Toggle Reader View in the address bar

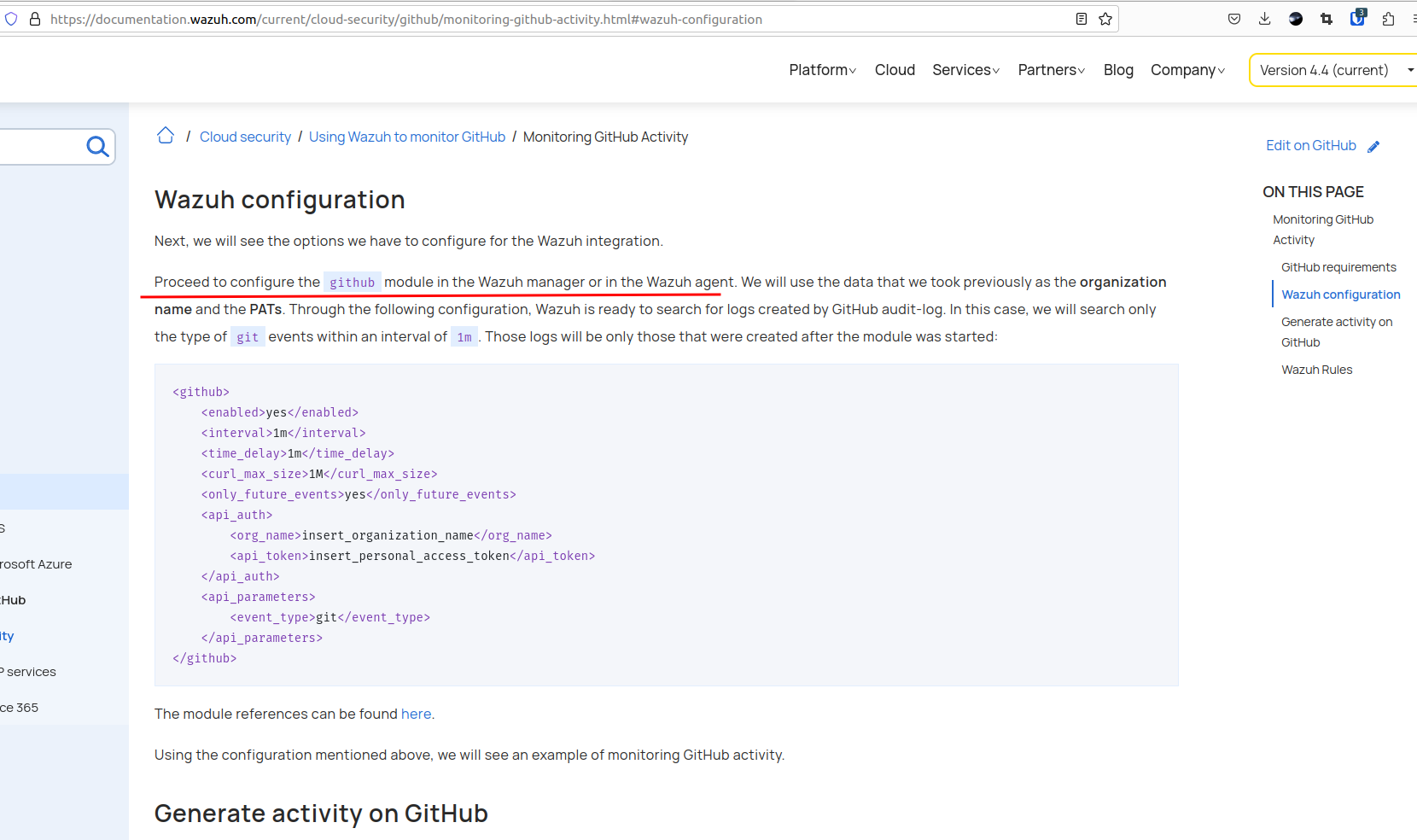[x=1081, y=18]
